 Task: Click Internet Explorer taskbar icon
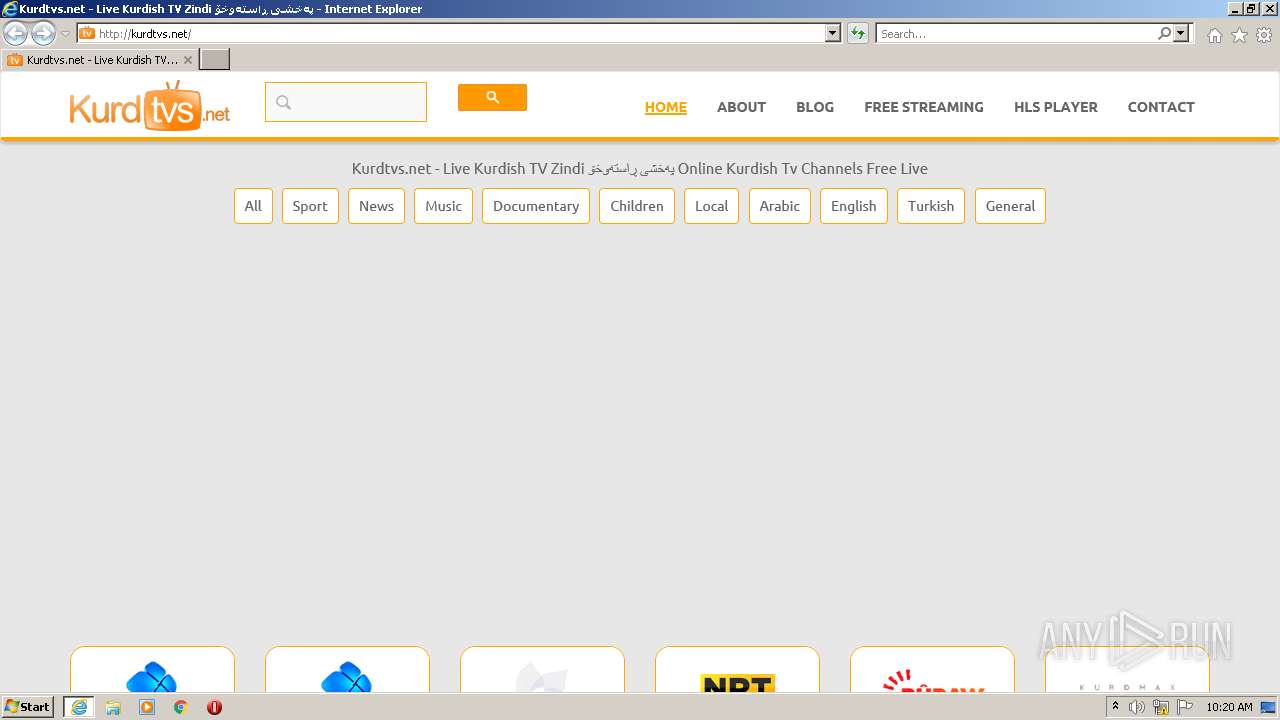tap(79, 707)
